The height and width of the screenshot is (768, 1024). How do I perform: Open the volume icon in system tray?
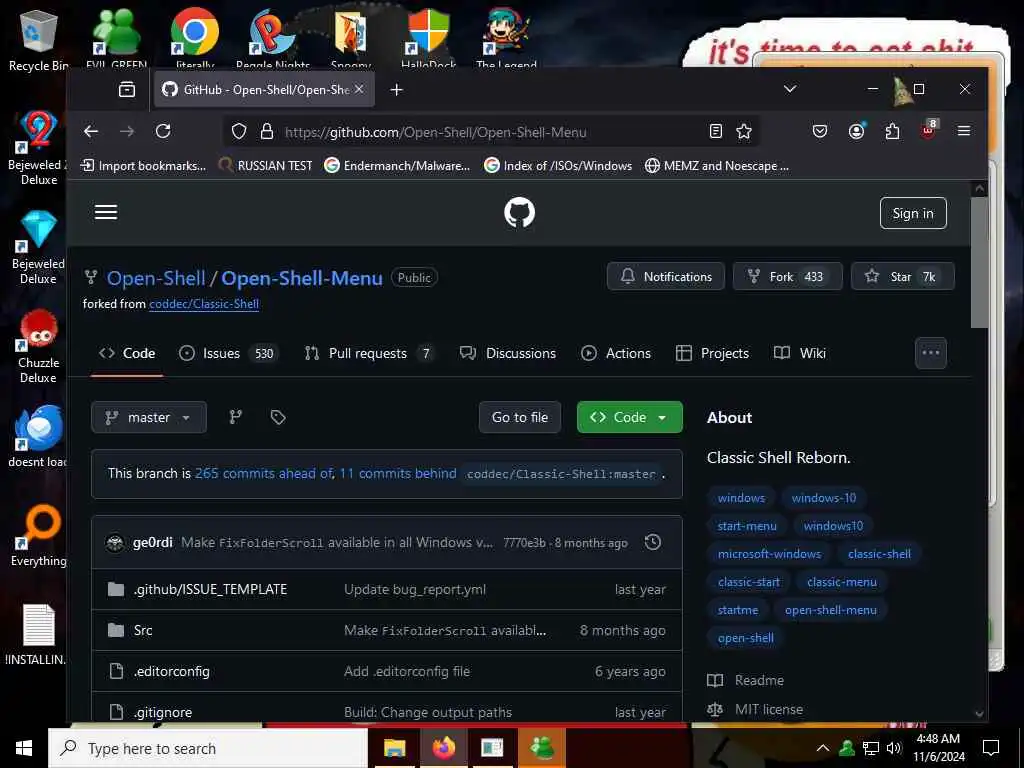tap(895, 748)
